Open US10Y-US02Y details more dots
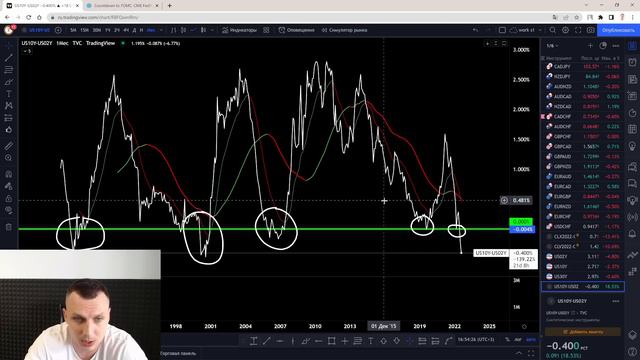This screenshot has height=360, width=640. coord(616,301)
